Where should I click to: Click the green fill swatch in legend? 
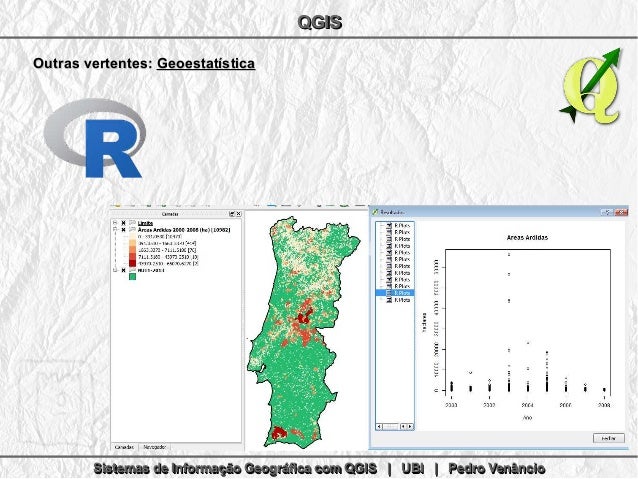click(133, 277)
